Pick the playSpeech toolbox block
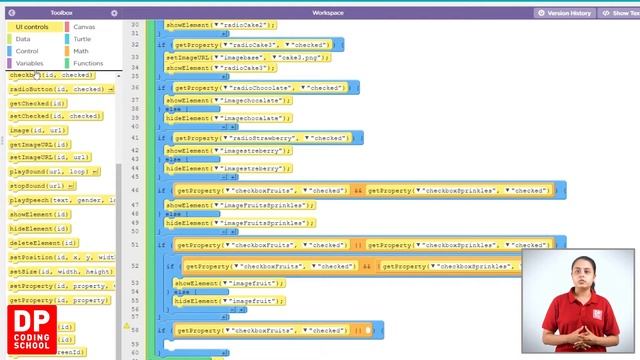 coord(62,200)
